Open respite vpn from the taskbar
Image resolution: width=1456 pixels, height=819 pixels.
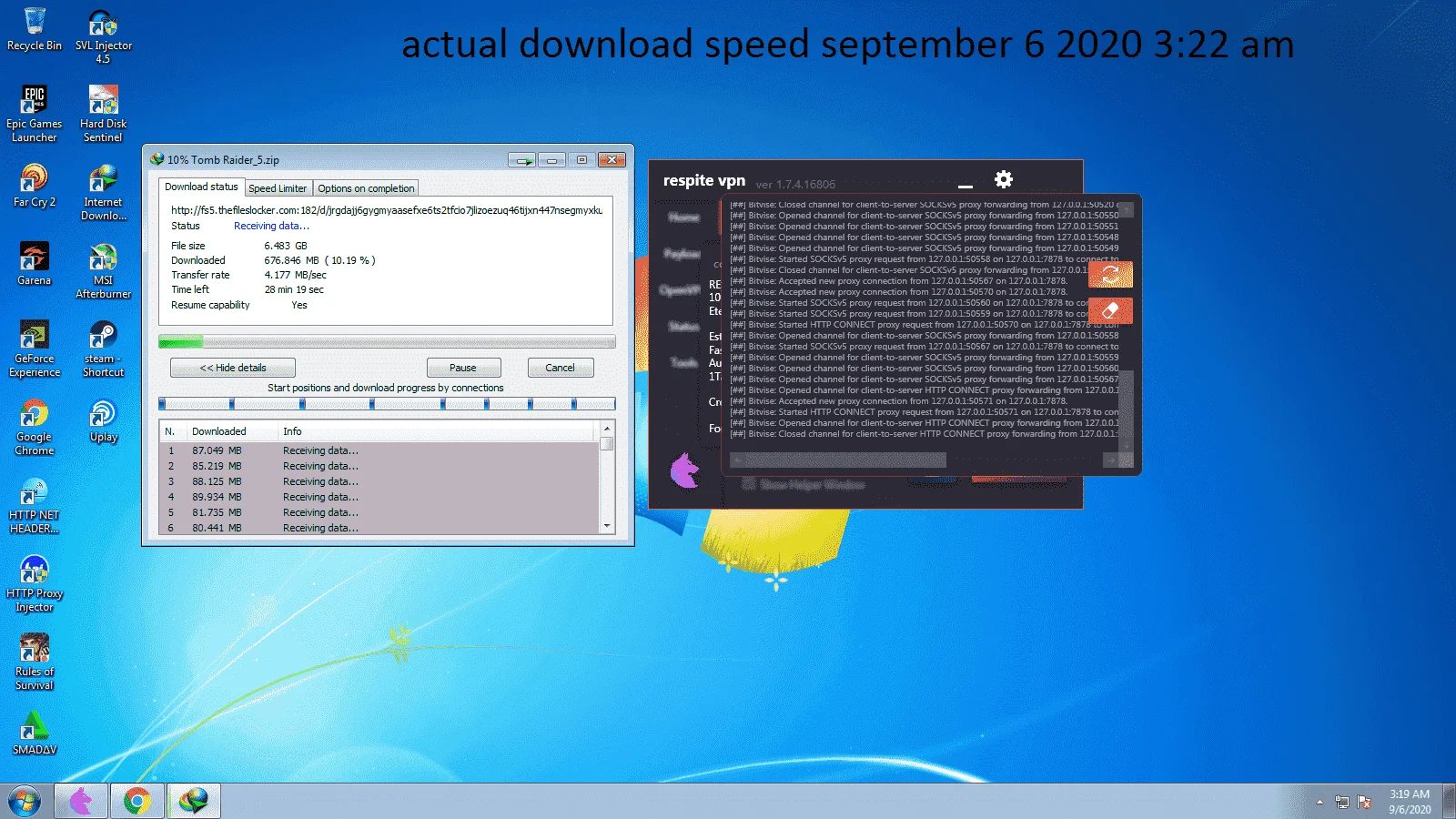pyautogui.click(x=81, y=801)
